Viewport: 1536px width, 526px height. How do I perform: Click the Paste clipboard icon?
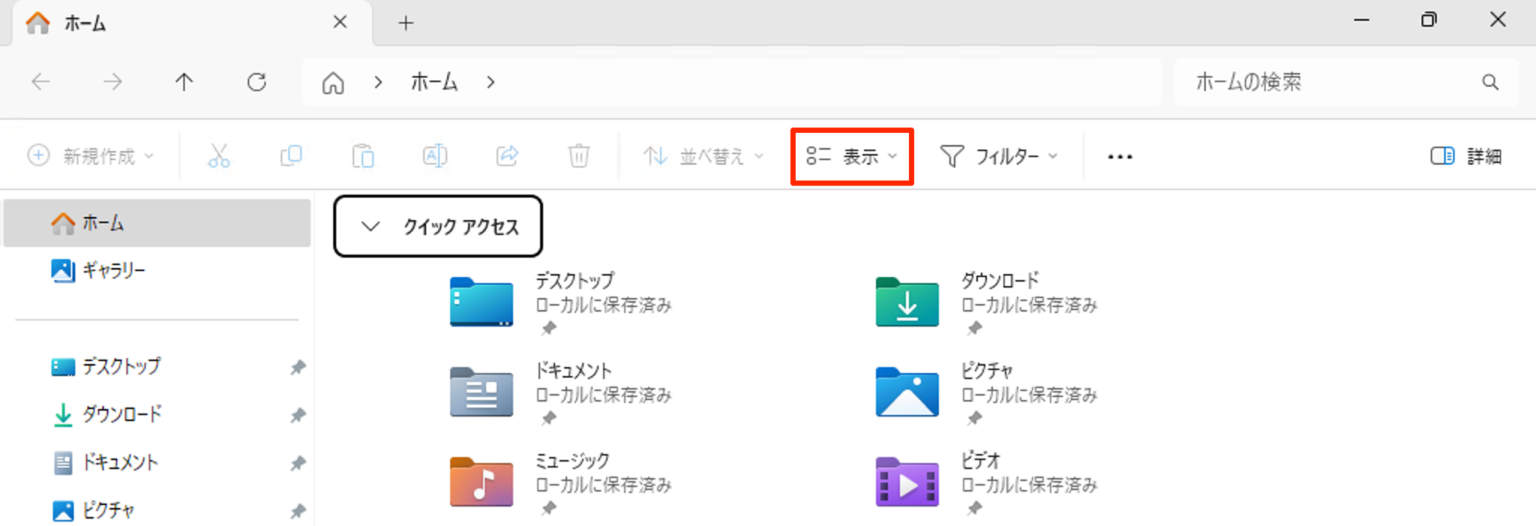click(363, 156)
